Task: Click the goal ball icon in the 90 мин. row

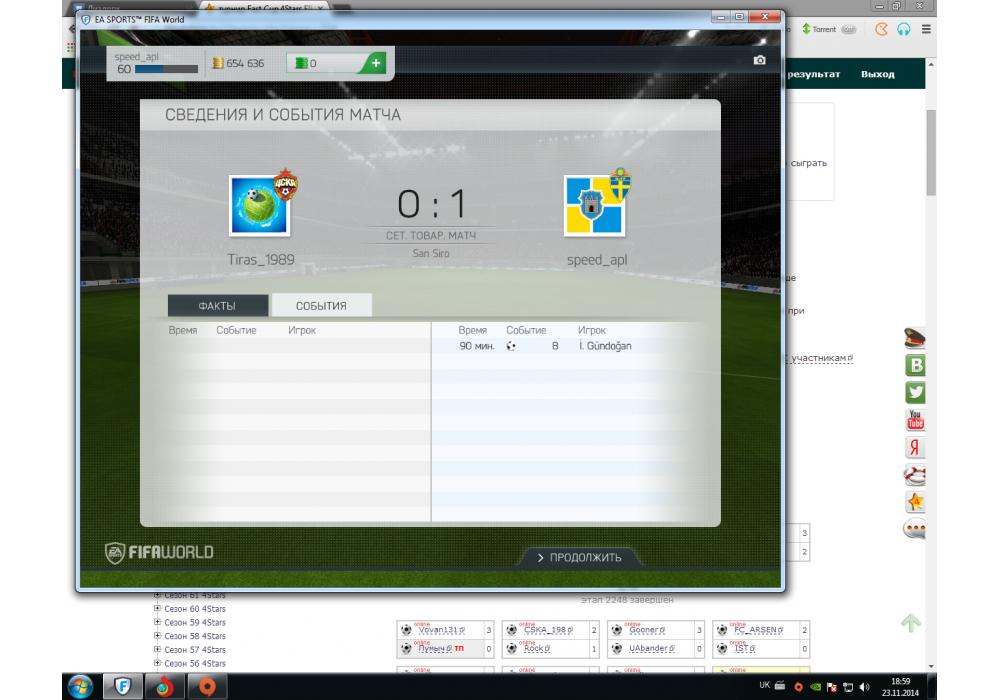Action: click(x=511, y=346)
